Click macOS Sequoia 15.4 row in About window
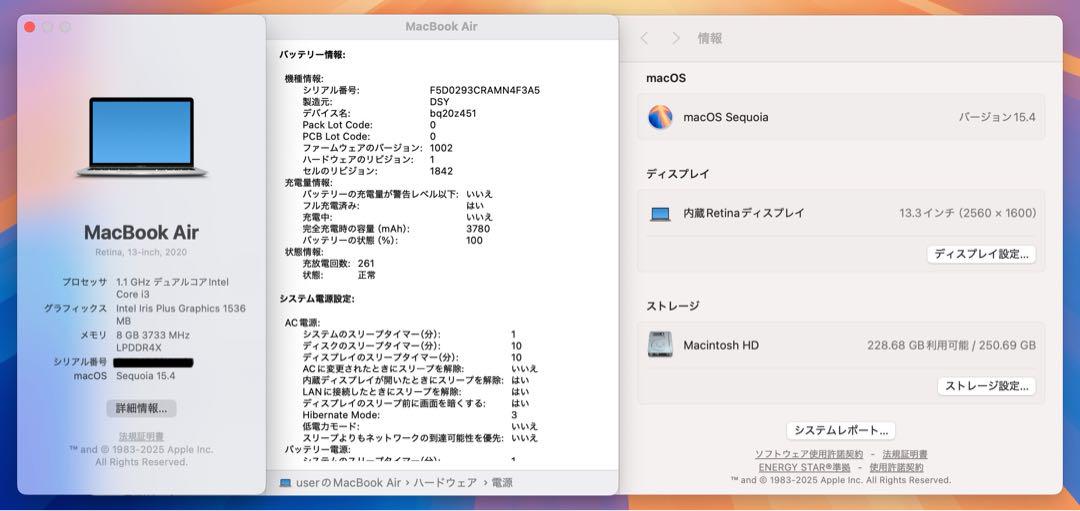1080x511 pixels. pos(125,376)
